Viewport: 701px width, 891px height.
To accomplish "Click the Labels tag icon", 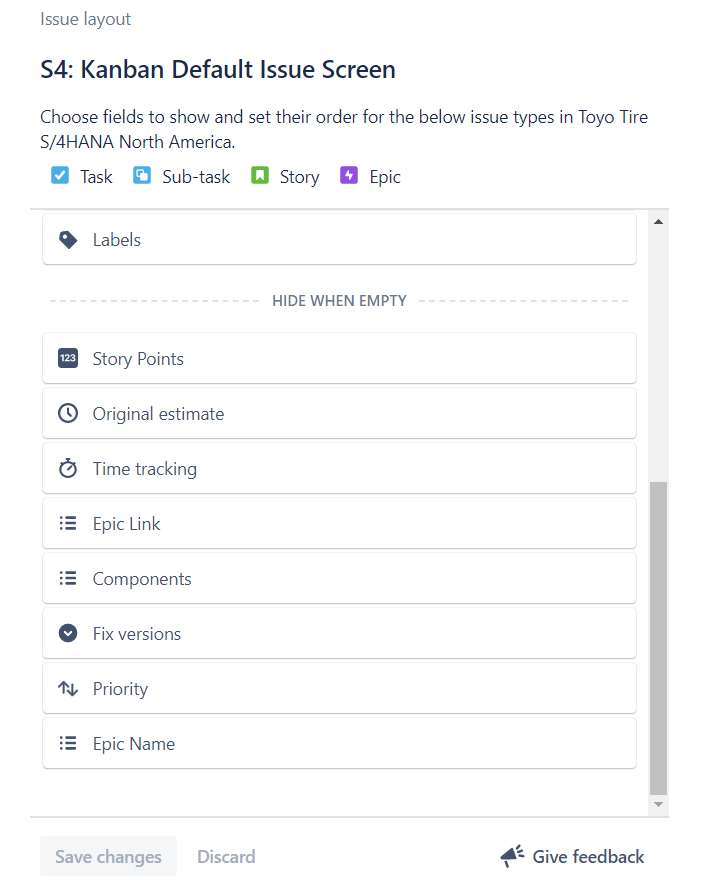I will click(x=68, y=240).
